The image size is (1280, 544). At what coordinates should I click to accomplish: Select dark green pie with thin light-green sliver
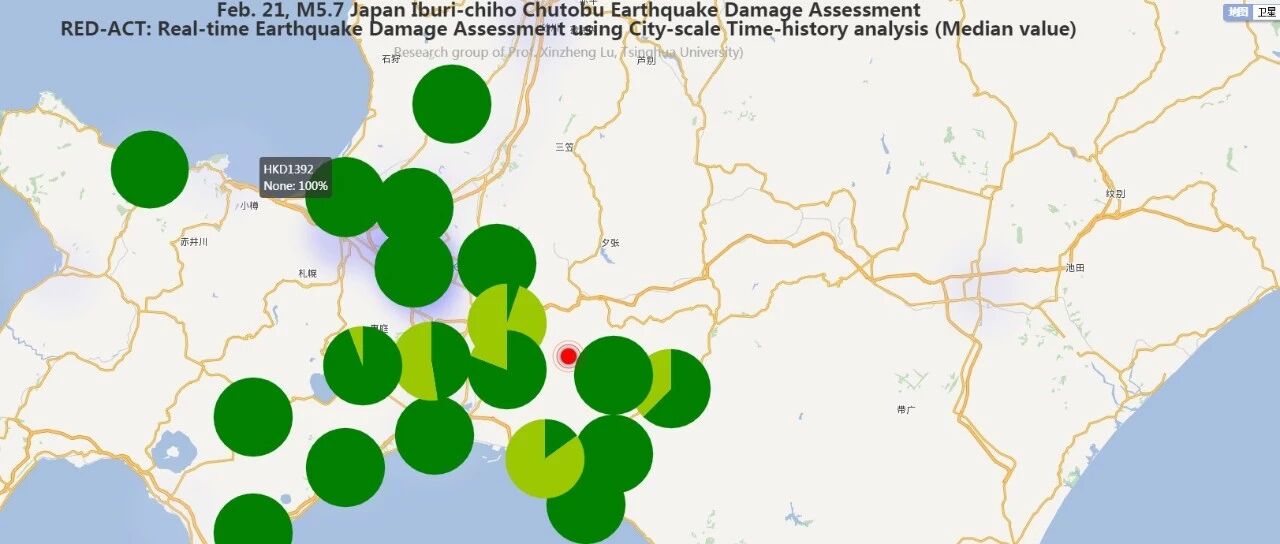coord(362,366)
